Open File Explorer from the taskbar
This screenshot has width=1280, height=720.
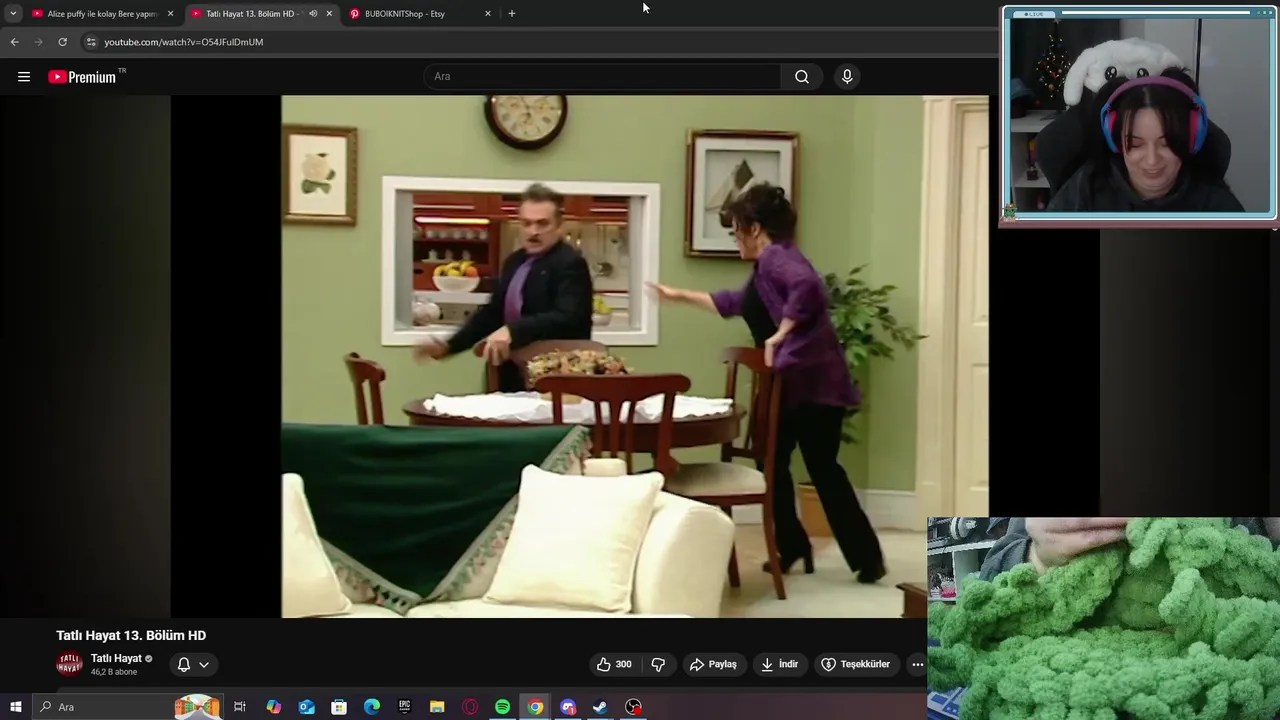click(x=437, y=707)
